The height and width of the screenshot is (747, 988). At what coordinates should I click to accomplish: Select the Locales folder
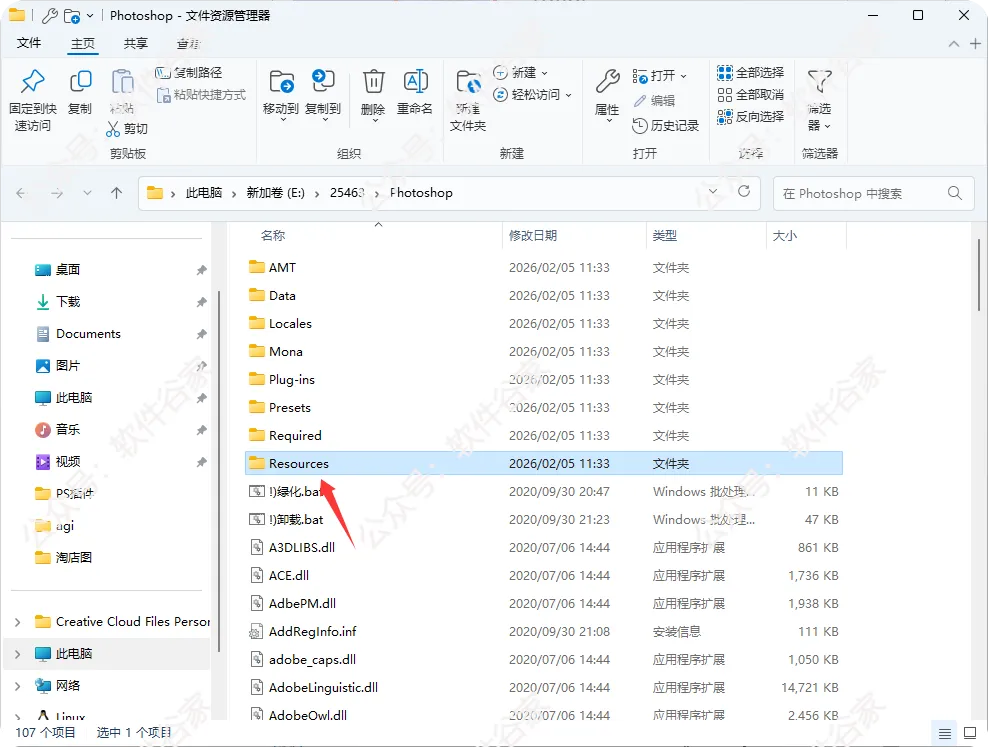544,324
